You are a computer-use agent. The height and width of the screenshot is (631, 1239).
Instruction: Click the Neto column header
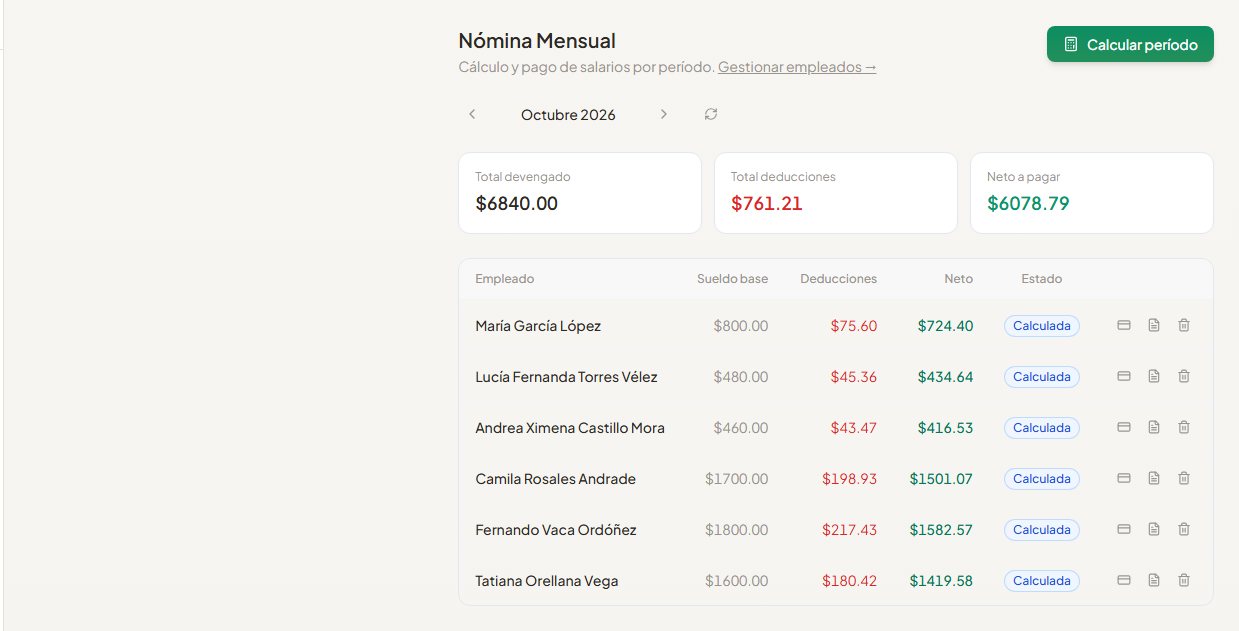click(958, 279)
